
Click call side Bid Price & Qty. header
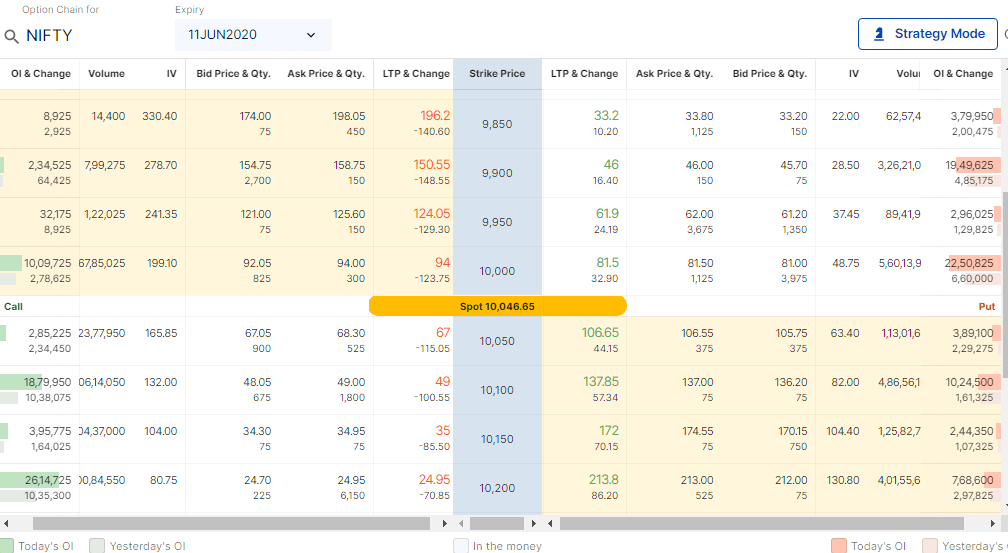(233, 73)
